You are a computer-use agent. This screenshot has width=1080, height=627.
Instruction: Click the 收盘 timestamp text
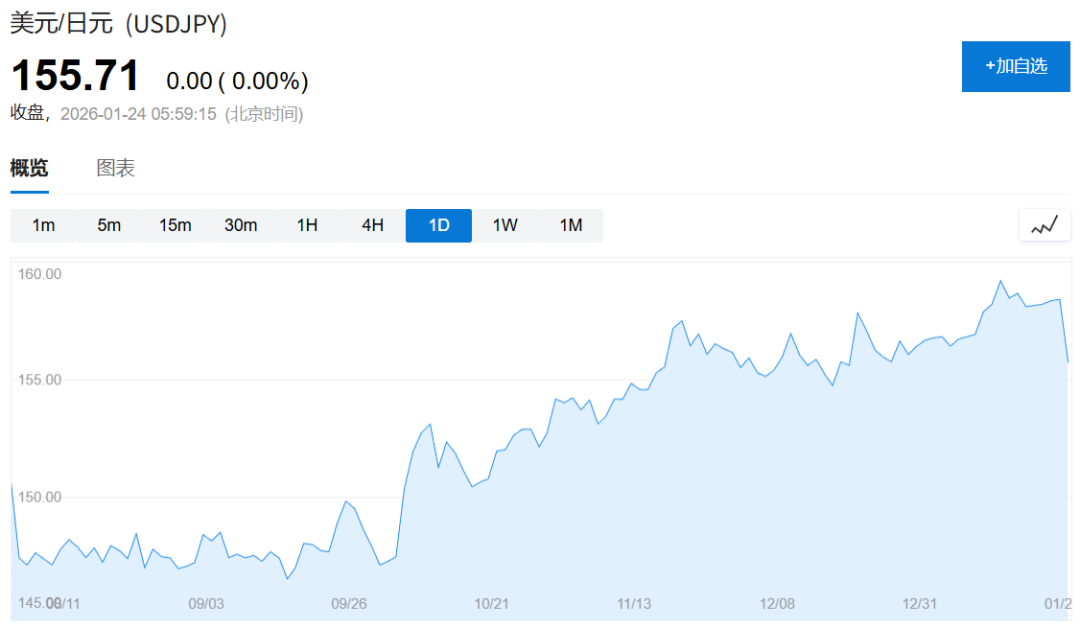click(x=156, y=114)
